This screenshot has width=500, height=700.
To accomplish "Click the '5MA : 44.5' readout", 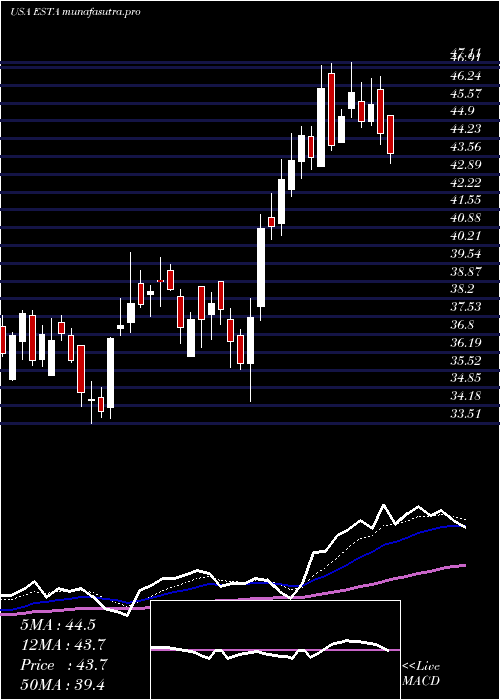I will coord(58,625).
